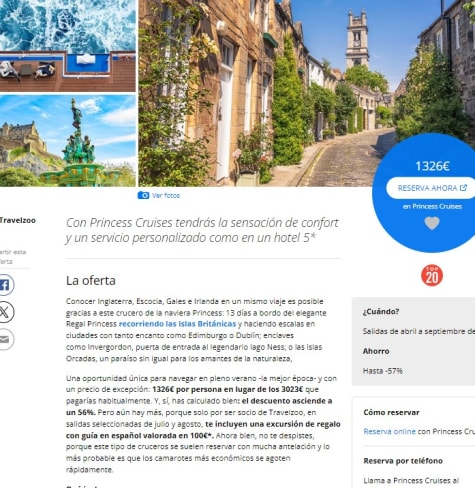
Task: Click the La oferta heading
Action: click(91, 281)
